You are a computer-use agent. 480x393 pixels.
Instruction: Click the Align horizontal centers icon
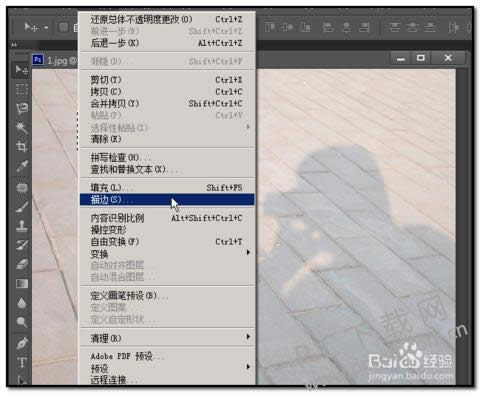point(347,27)
